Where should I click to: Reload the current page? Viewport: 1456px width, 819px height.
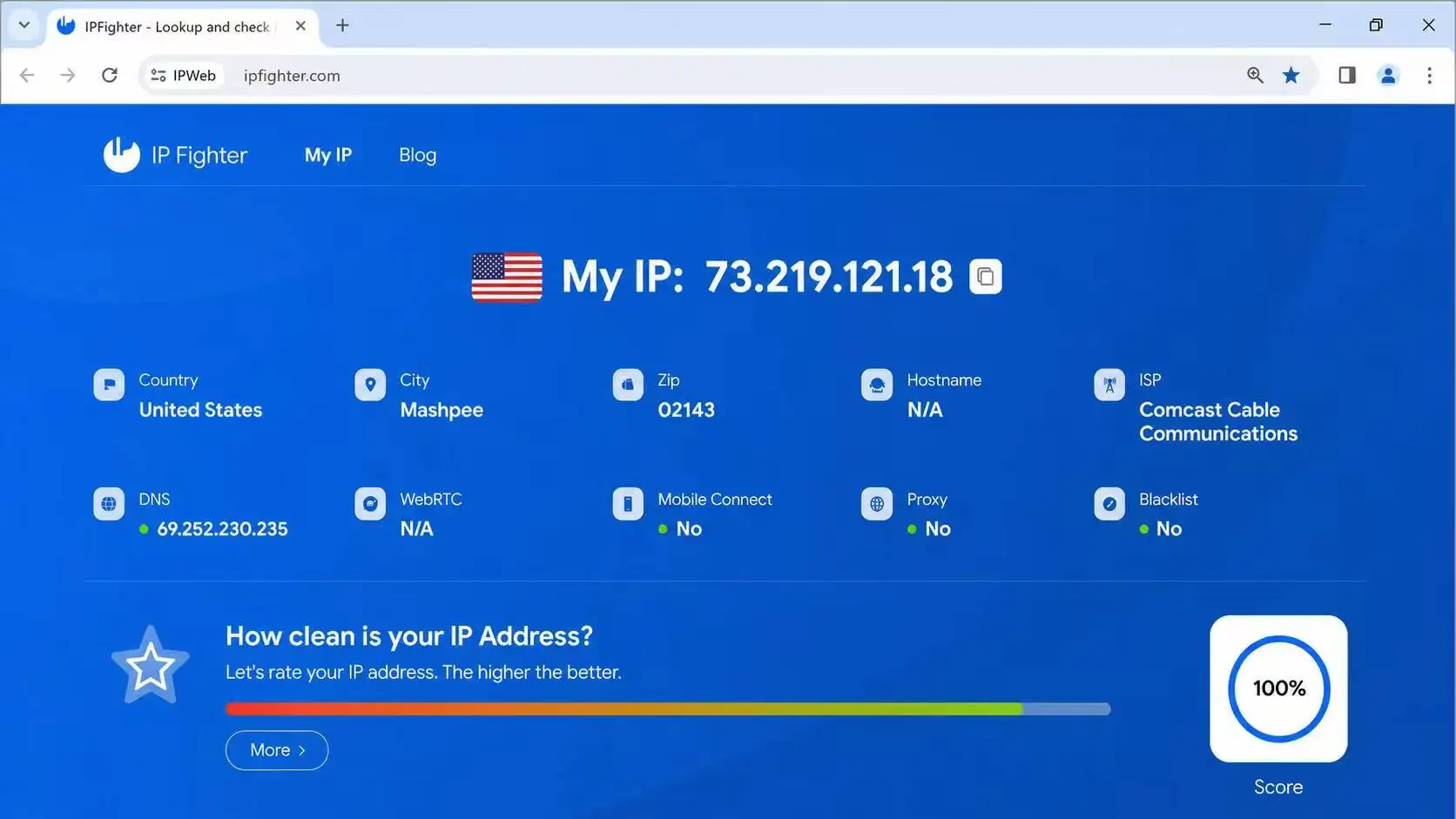pos(110,76)
